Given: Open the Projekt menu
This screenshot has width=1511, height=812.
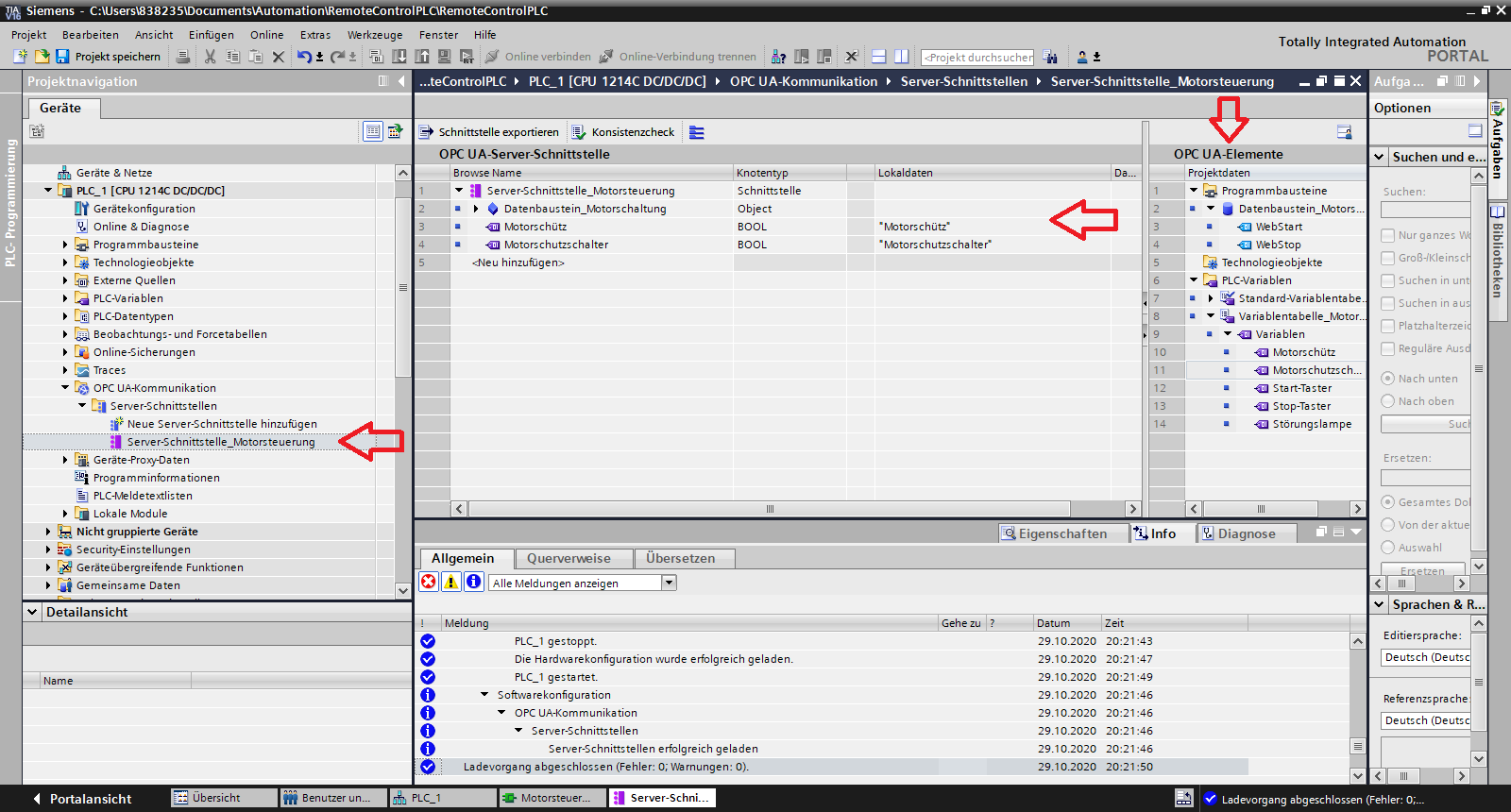Looking at the screenshot, I should click(x=29, y=35).
